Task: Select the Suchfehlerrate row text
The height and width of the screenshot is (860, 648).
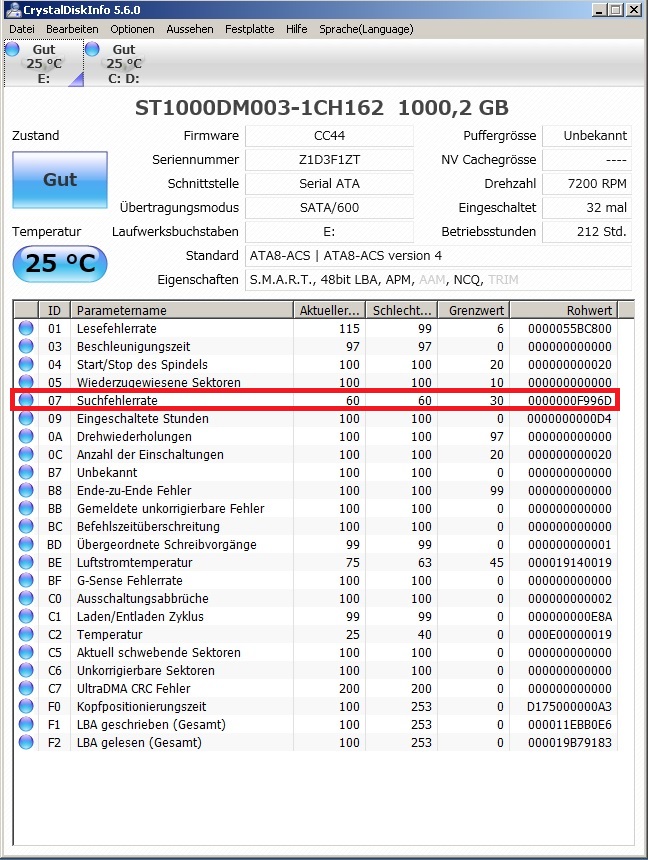Action: (x=117, y=400)
